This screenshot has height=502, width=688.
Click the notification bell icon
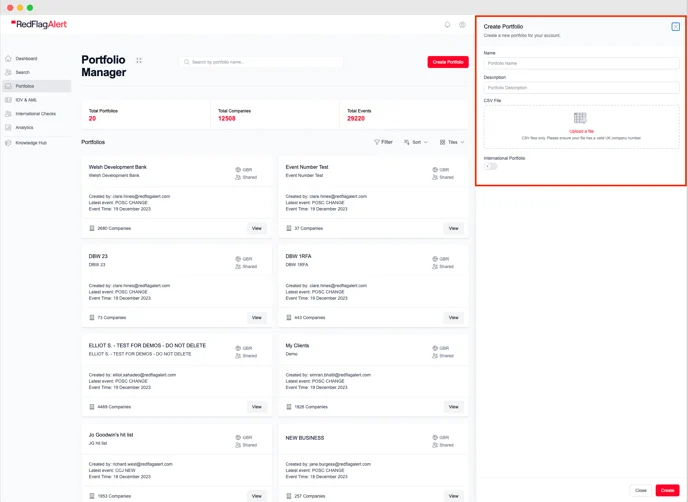click(x=447, y=25)
